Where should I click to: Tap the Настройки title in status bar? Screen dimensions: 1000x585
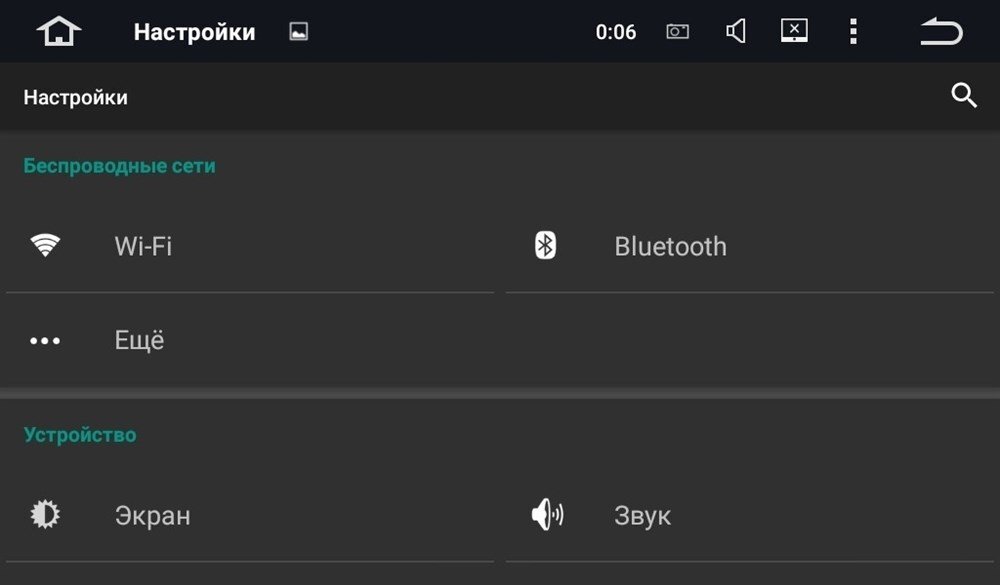tap(194, 32)
